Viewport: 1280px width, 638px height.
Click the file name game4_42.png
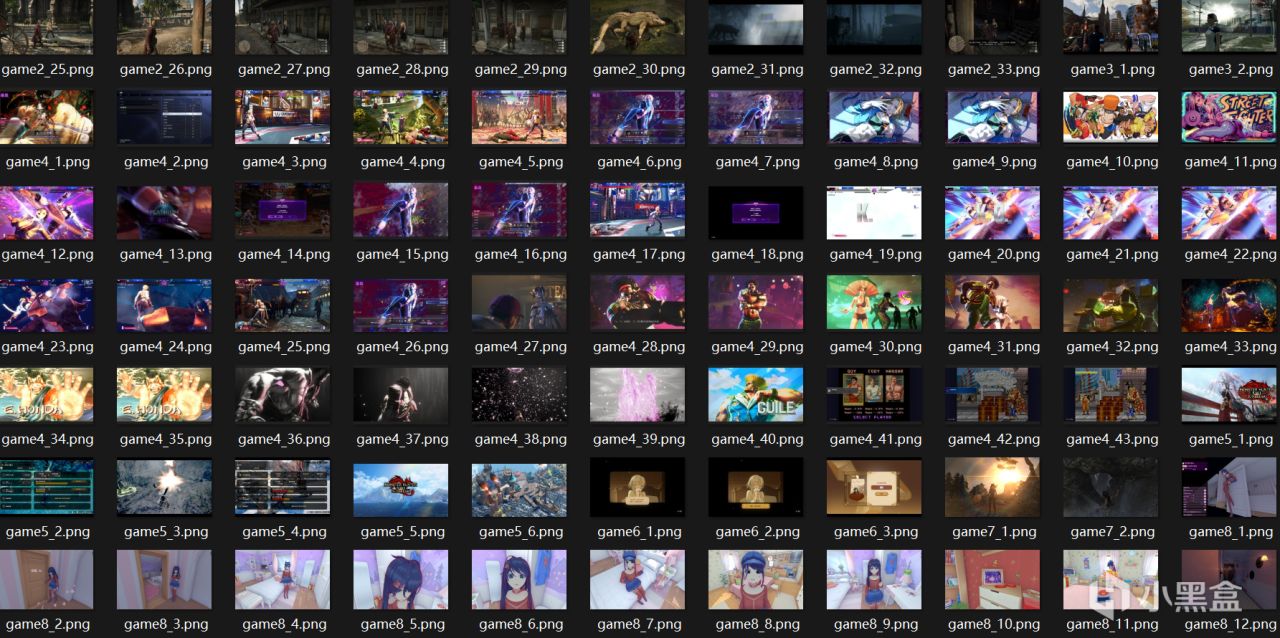994,439
